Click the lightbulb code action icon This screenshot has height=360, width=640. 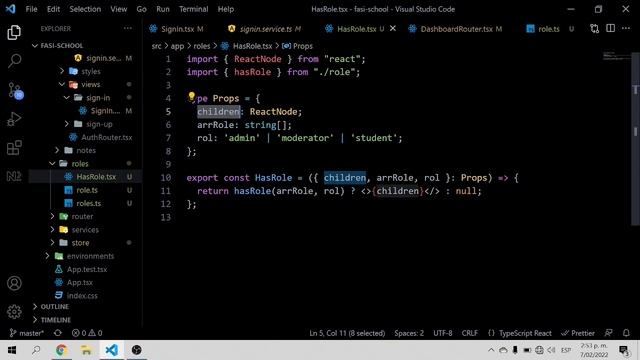[x=191, y=97]
